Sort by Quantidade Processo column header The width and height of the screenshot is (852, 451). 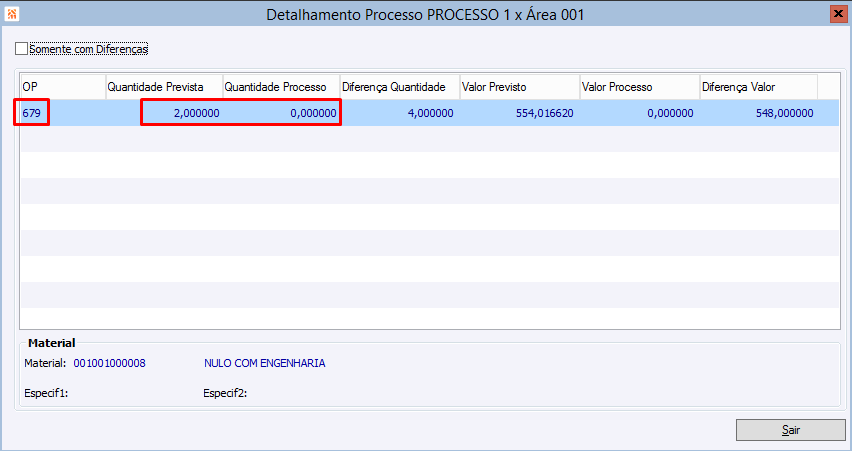(x=281, y=87)
